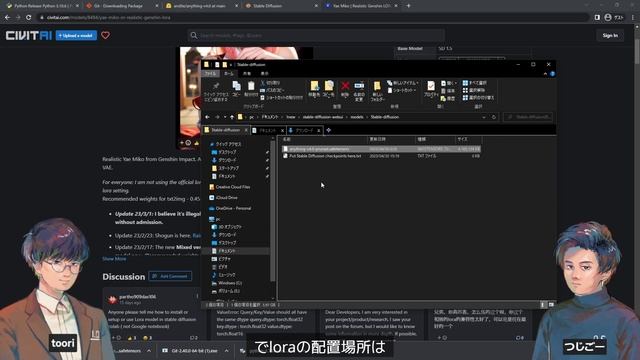The image size is (640, 360).
Task: Click the blue Explorer help icon
Action: tap(552, 74)
